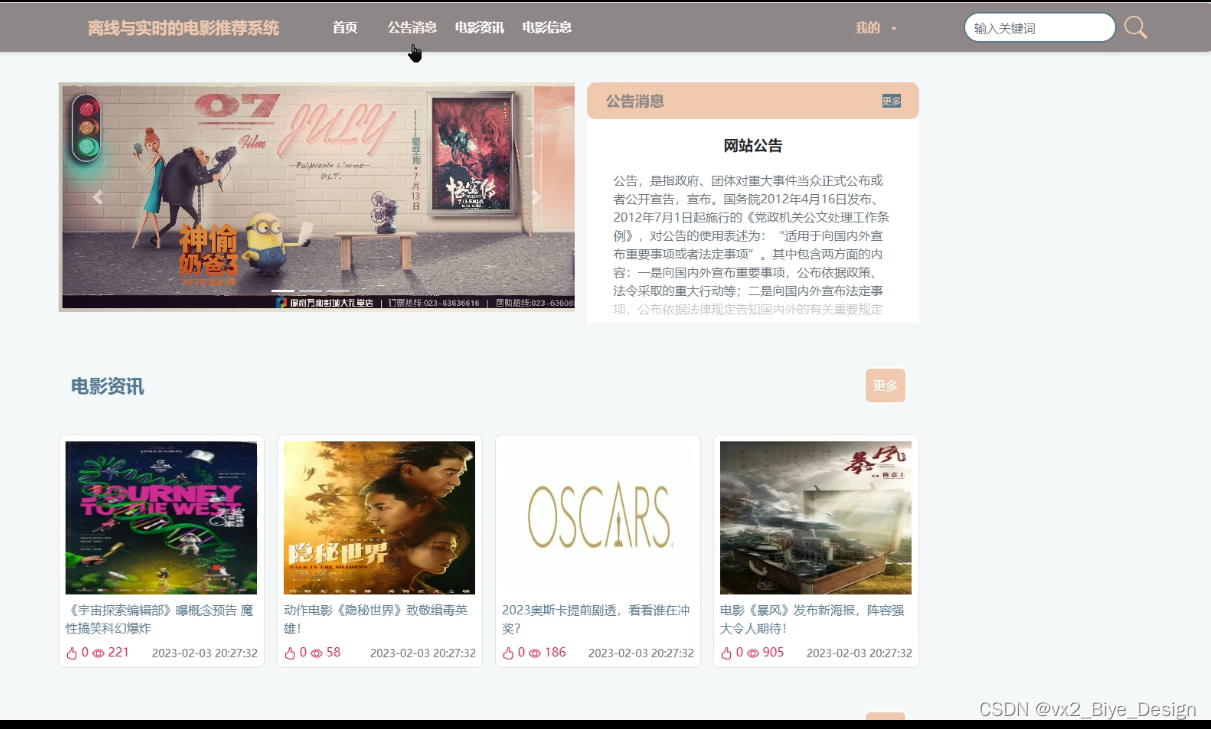Click view count 221

click(x=119, y=653)
